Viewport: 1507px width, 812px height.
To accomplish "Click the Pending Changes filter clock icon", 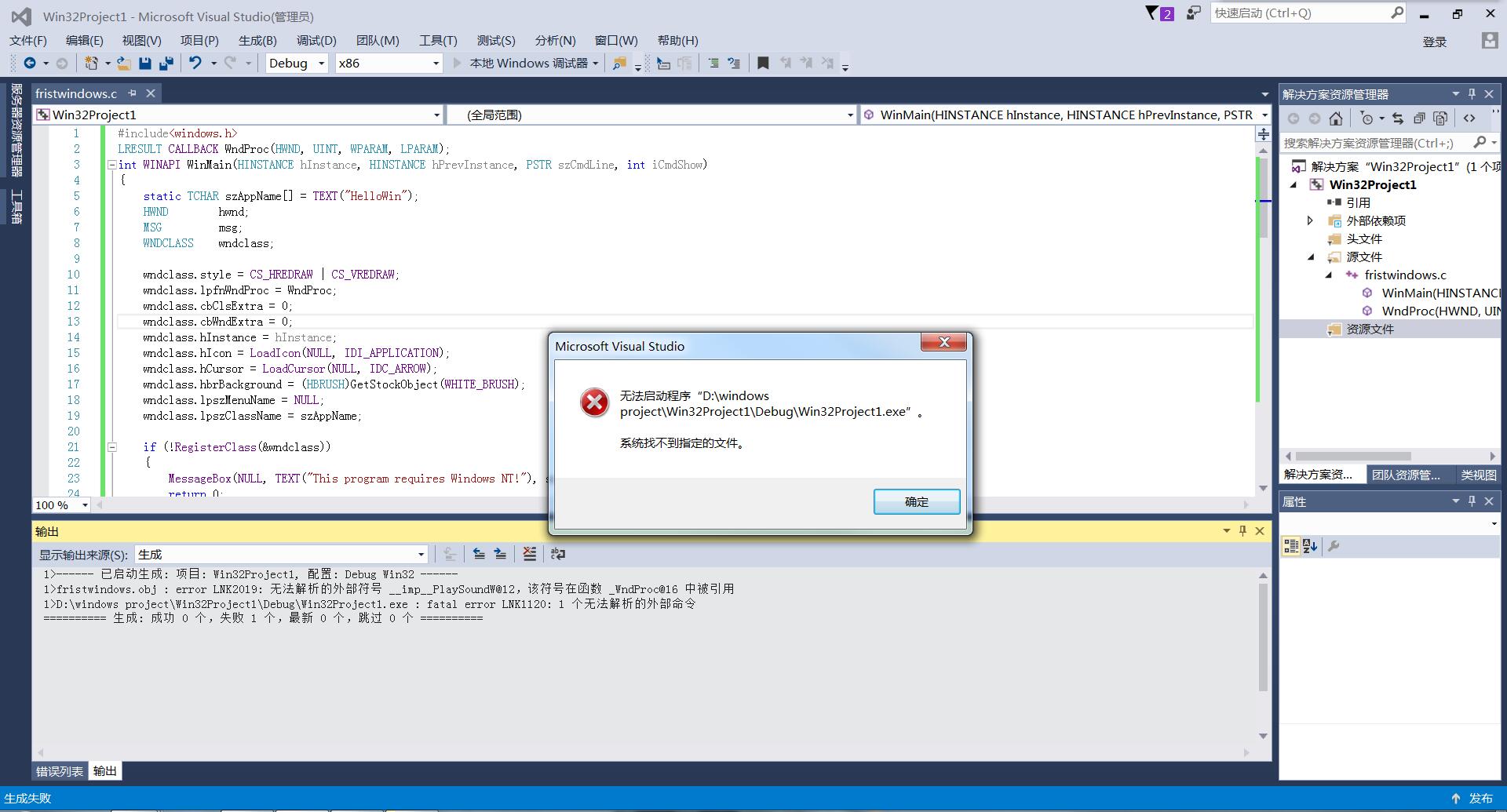I will (1367, 118).
